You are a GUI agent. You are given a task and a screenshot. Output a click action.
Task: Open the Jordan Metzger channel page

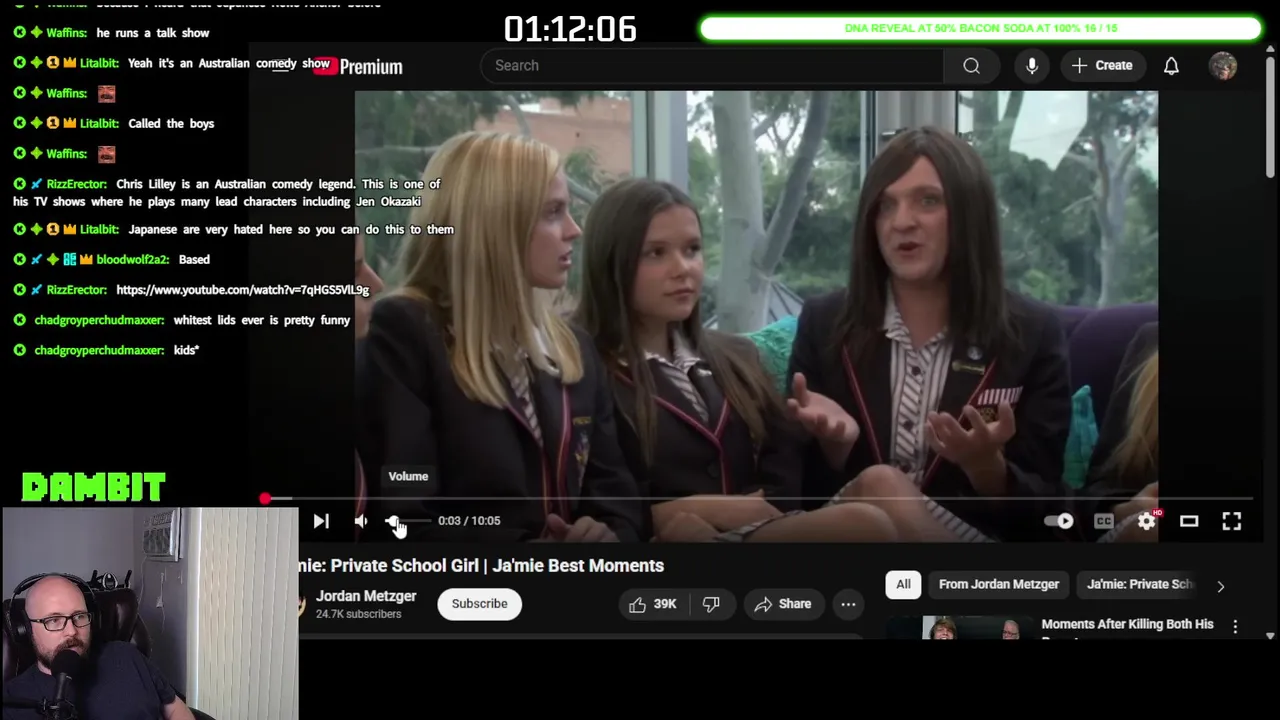(x=366, y=596)
